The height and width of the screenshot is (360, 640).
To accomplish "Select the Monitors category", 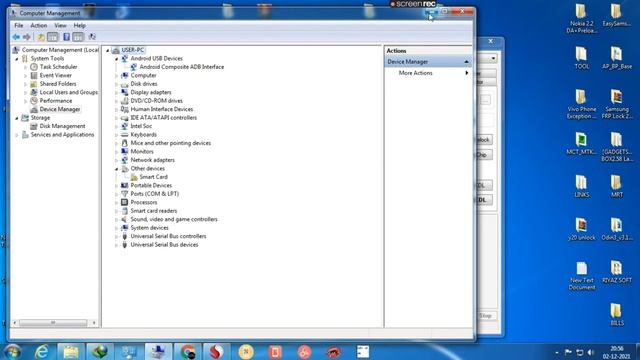I will coord(142,152).
